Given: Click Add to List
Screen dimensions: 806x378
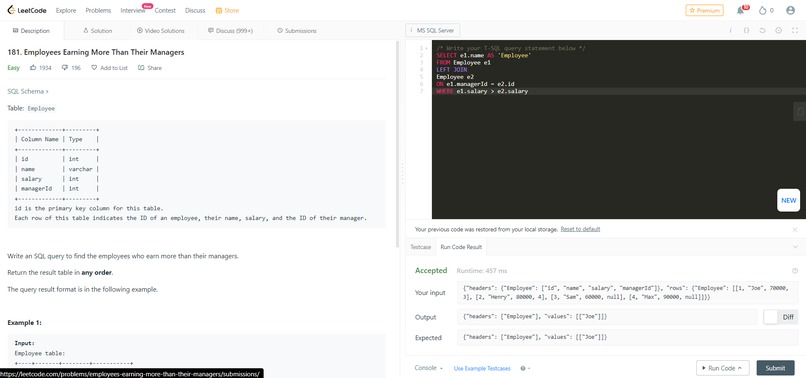Looking at the screenshot, I should tap(109, 67).
